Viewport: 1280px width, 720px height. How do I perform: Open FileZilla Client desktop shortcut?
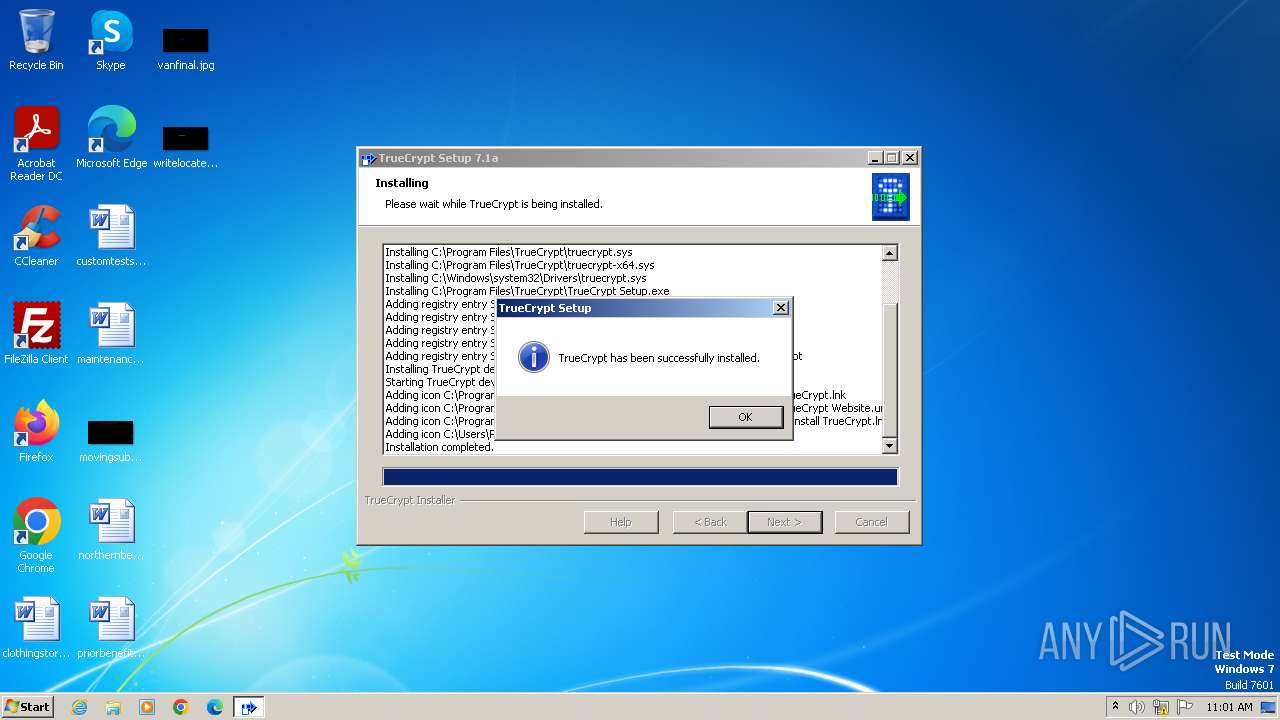pyautogui.click(x=36, y=333)
